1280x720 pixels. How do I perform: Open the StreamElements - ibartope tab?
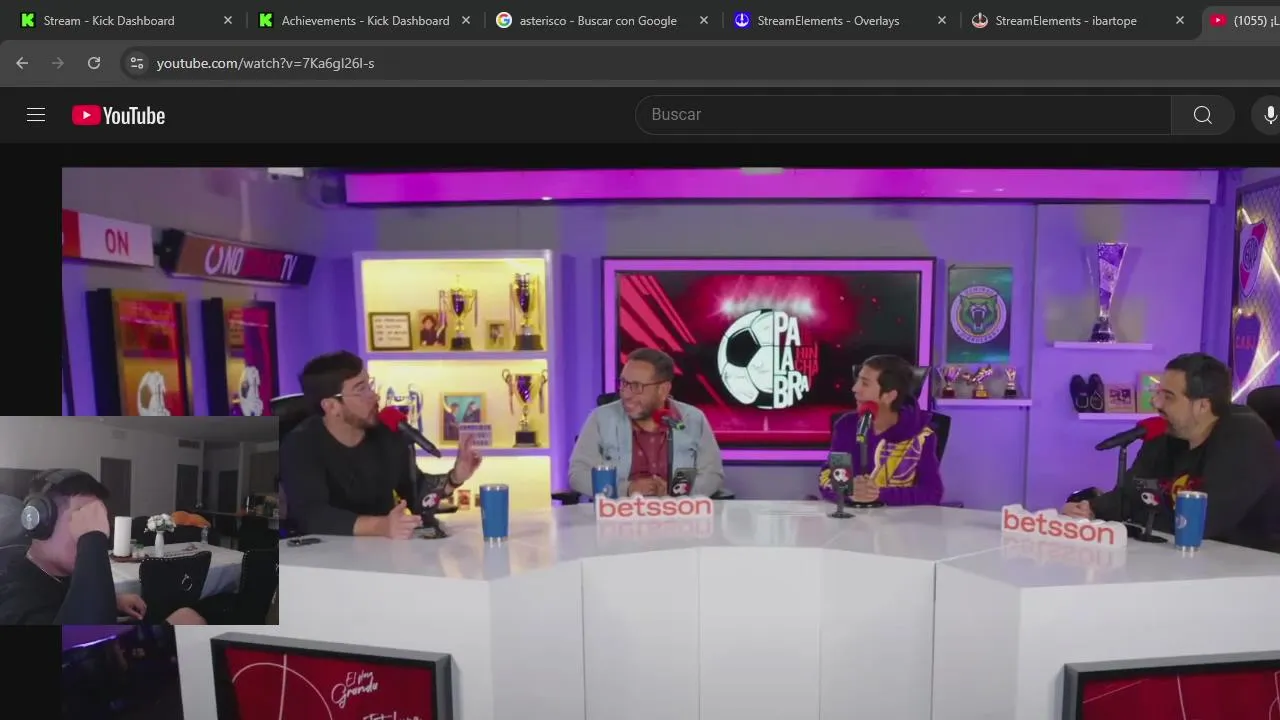(x=1066, y=20)
